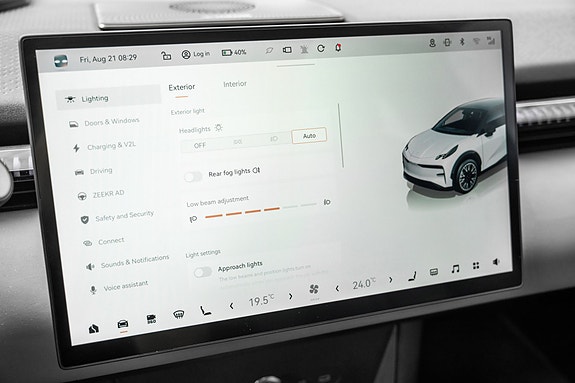
Task: Tap the volume speaker icon in the dock
Action: point(496,262)
